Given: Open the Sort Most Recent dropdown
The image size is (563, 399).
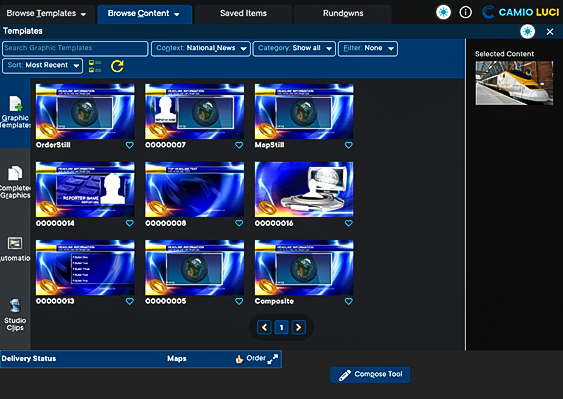Looking at the screenshot, I should (42, 66).
